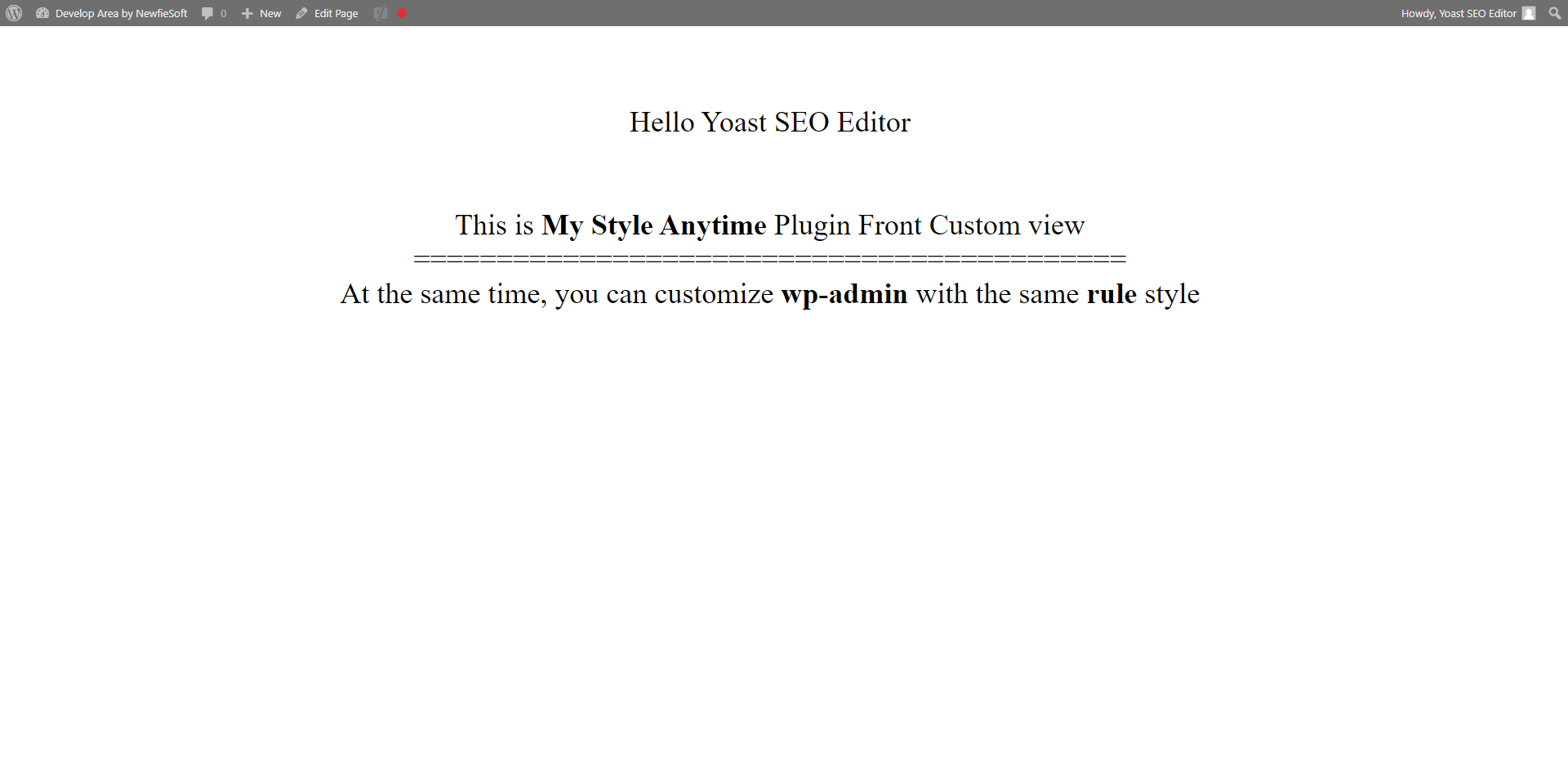View comments via the speech bubble icon
1568x759 pixels.
214,13
